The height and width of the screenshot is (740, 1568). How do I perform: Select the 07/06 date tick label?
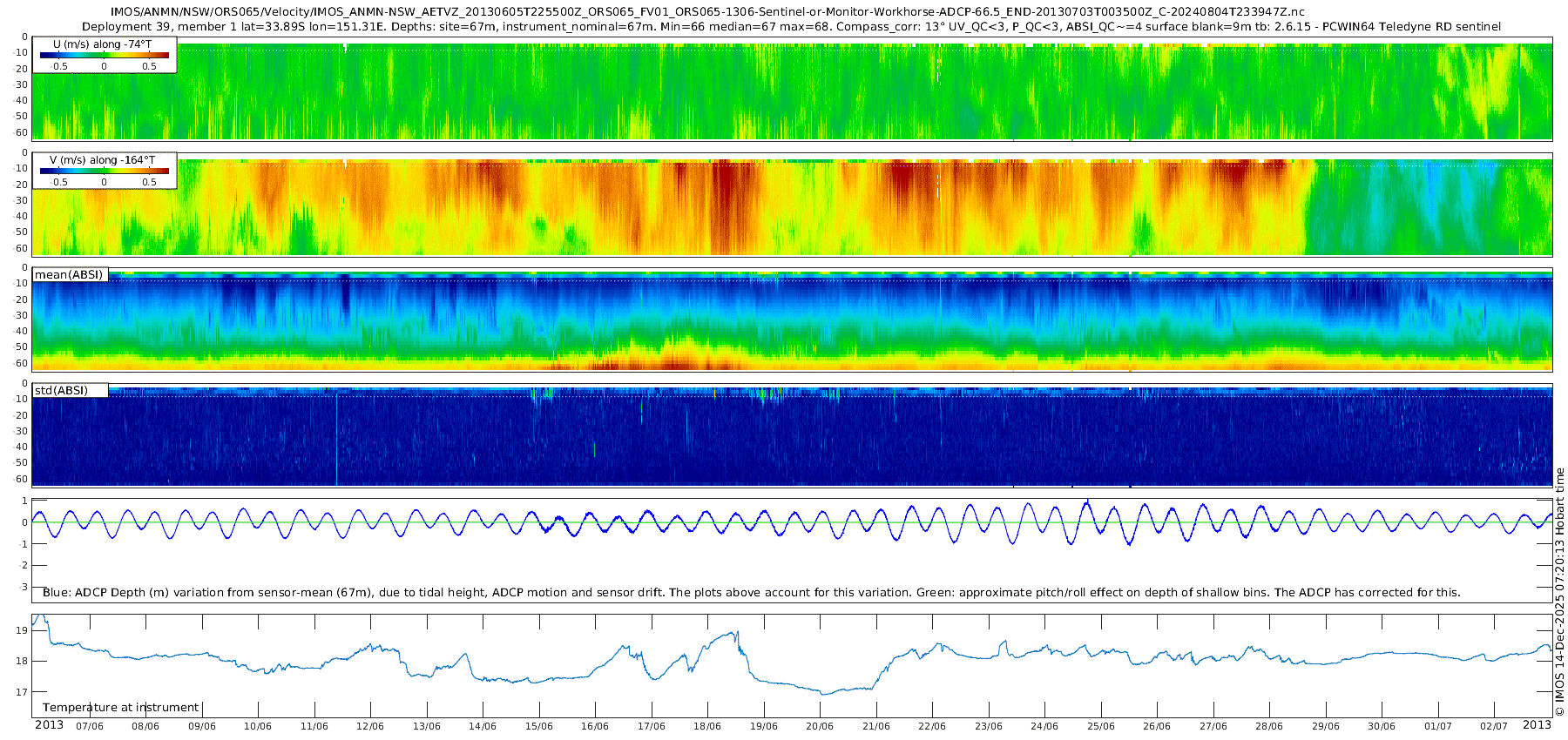click(89, 726)
